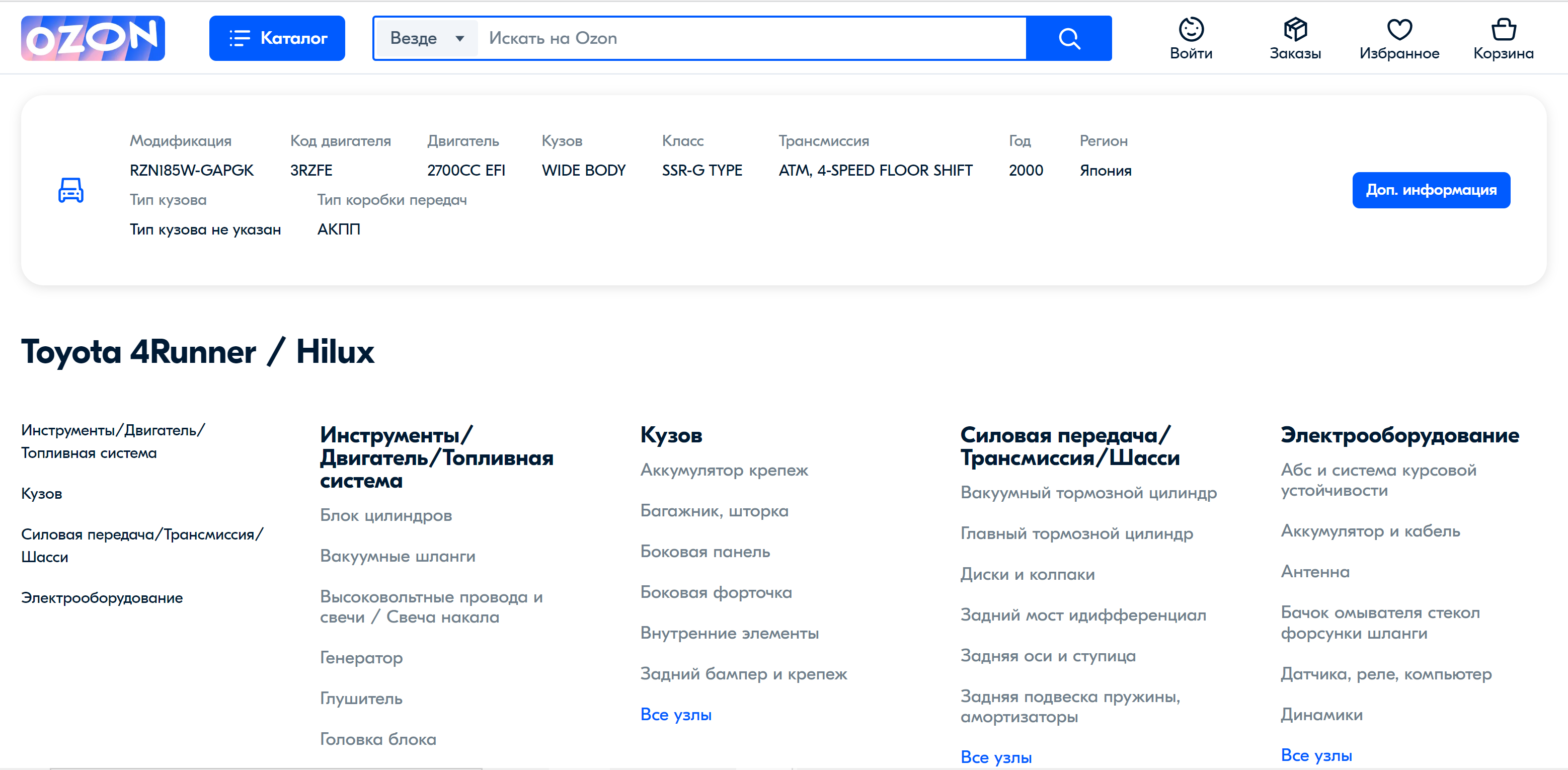Open the Каталог menu button
This screenshot has width=1568, height=770.
(277, 38)
